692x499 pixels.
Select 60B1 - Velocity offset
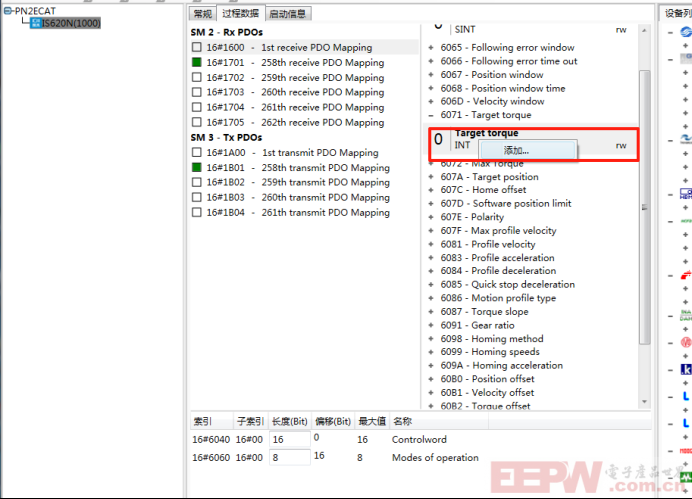point(487,393)
